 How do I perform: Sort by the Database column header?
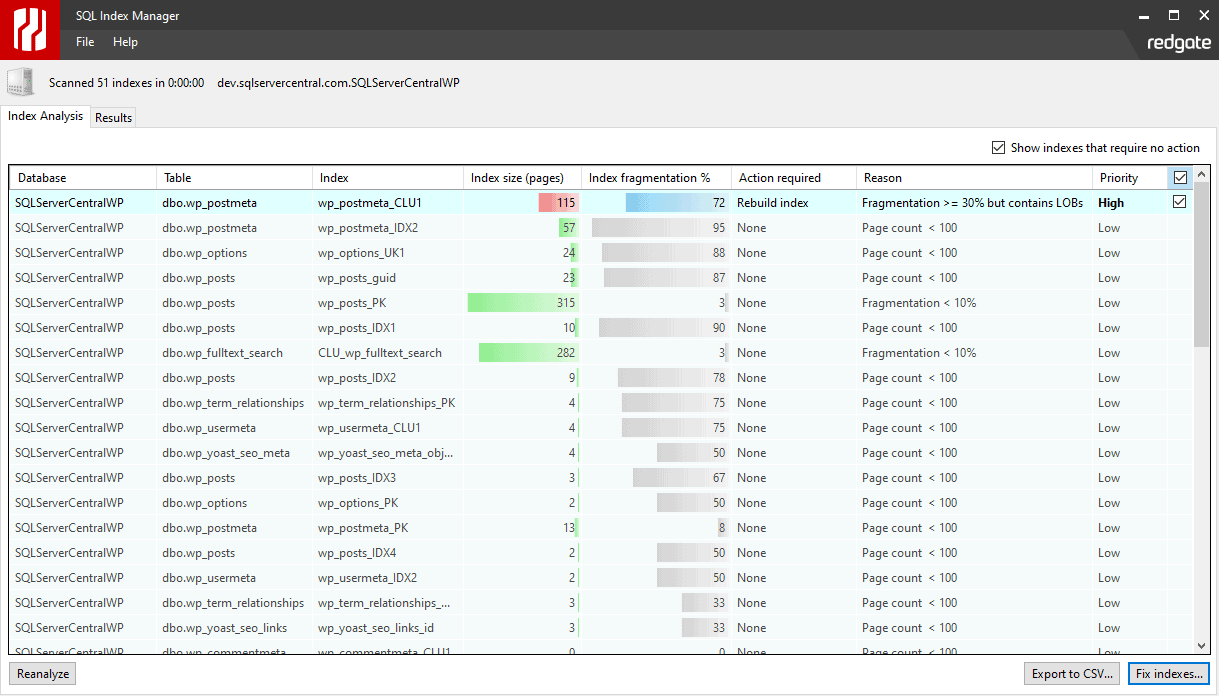pyautogui.click(x=41, y=177)
